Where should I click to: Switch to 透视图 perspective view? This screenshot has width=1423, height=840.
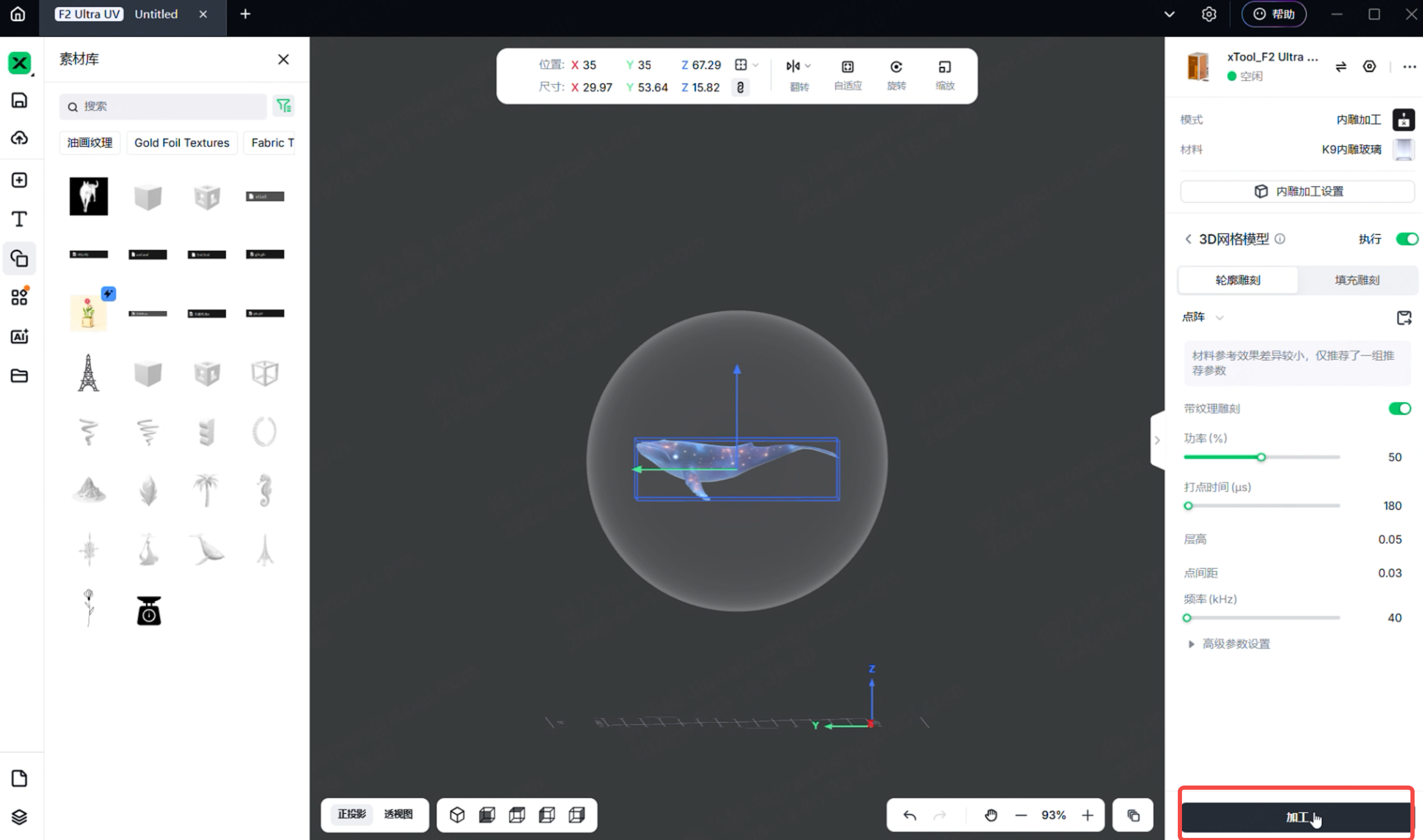pyautogui.click(x=398, y=814)
